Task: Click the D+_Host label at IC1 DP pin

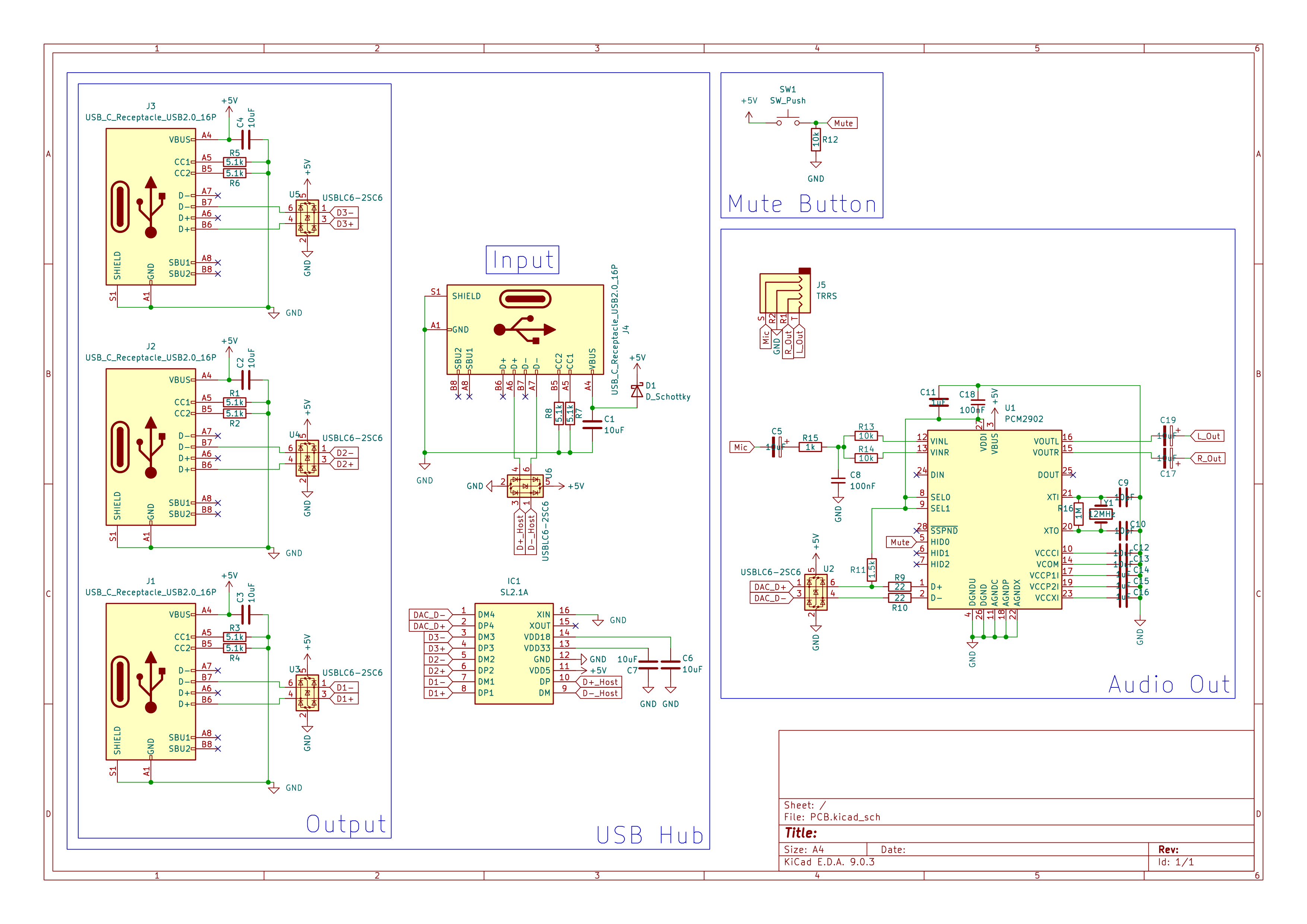Action: (x=599, y=681)
